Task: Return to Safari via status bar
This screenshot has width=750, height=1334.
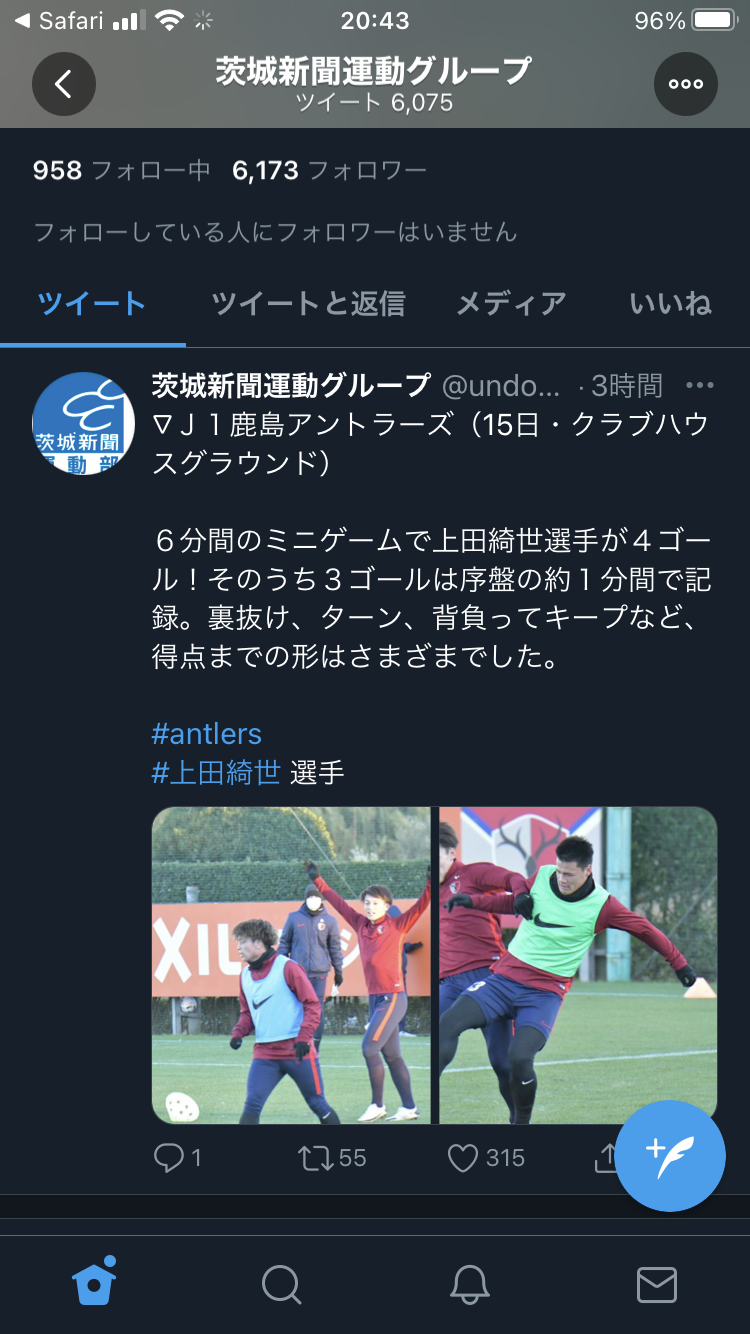Action: (62, 20)
